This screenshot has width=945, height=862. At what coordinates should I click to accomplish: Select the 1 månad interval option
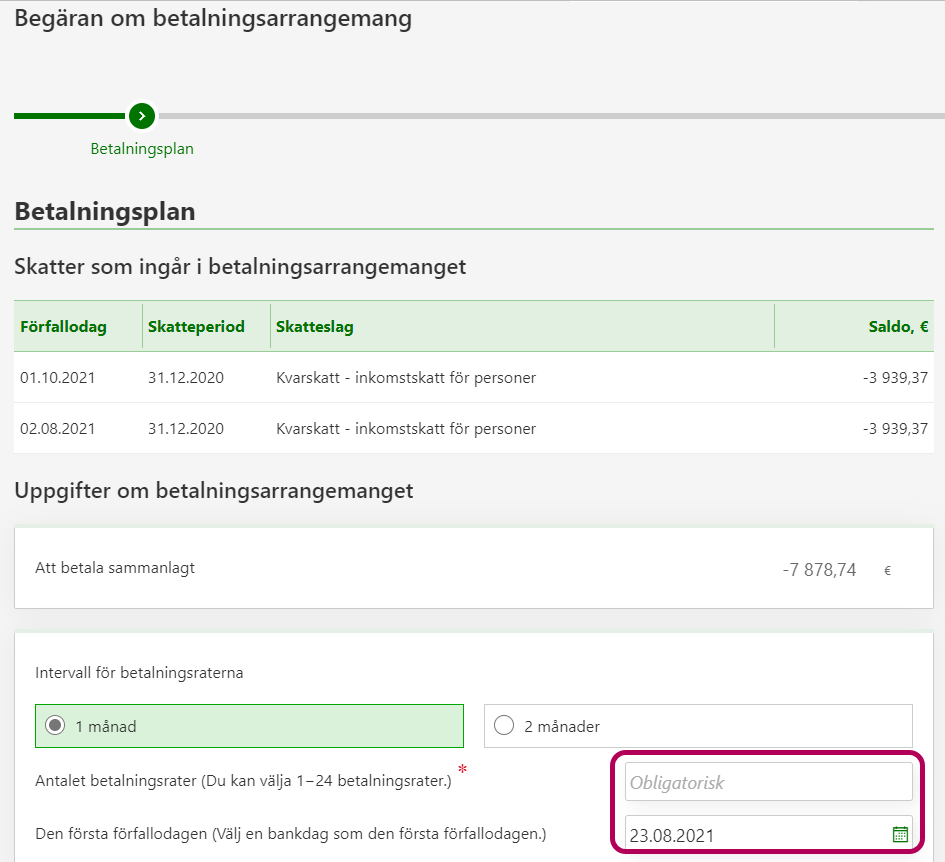click(x=249, y=726)
